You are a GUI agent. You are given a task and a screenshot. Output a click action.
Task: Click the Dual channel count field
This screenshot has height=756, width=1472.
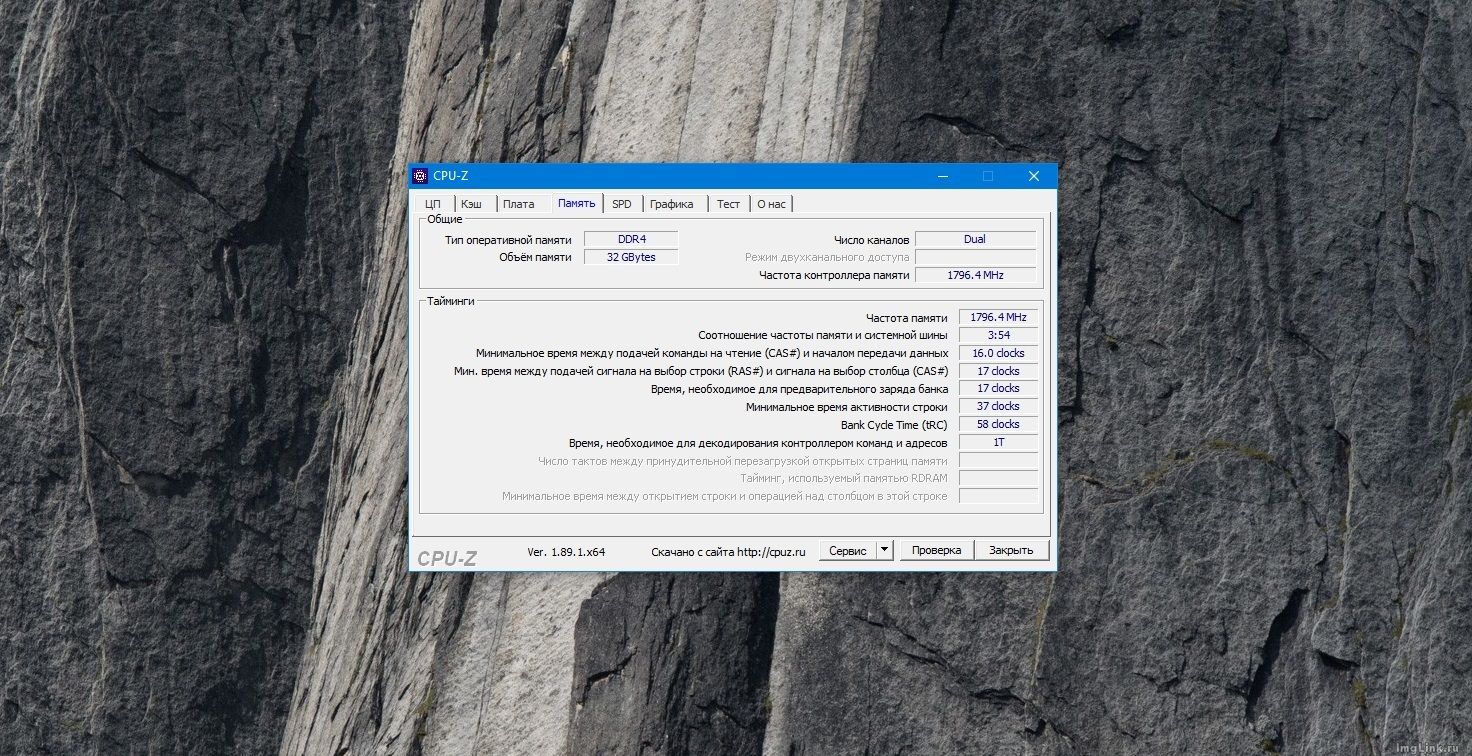(975, 239)
